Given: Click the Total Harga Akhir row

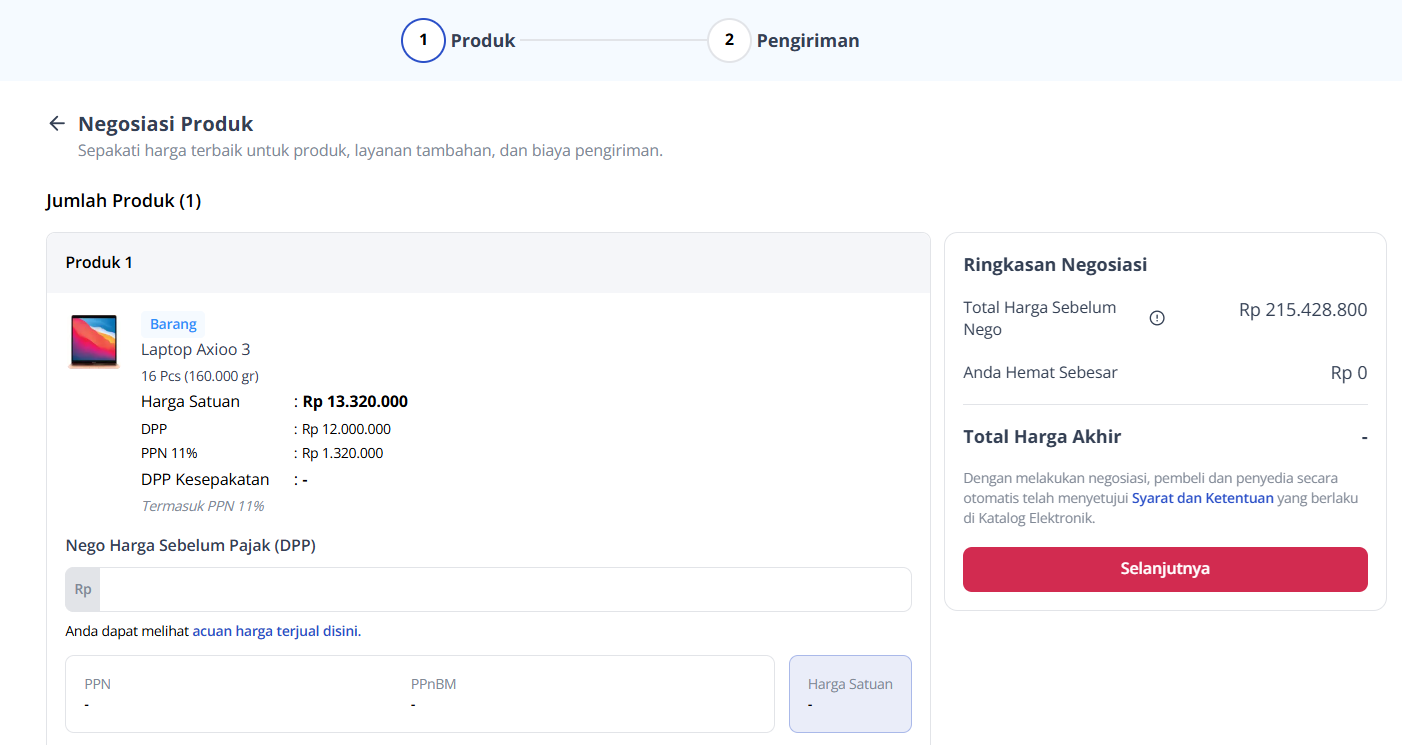Looking at the screenshot, I should tap(1165, 437).
